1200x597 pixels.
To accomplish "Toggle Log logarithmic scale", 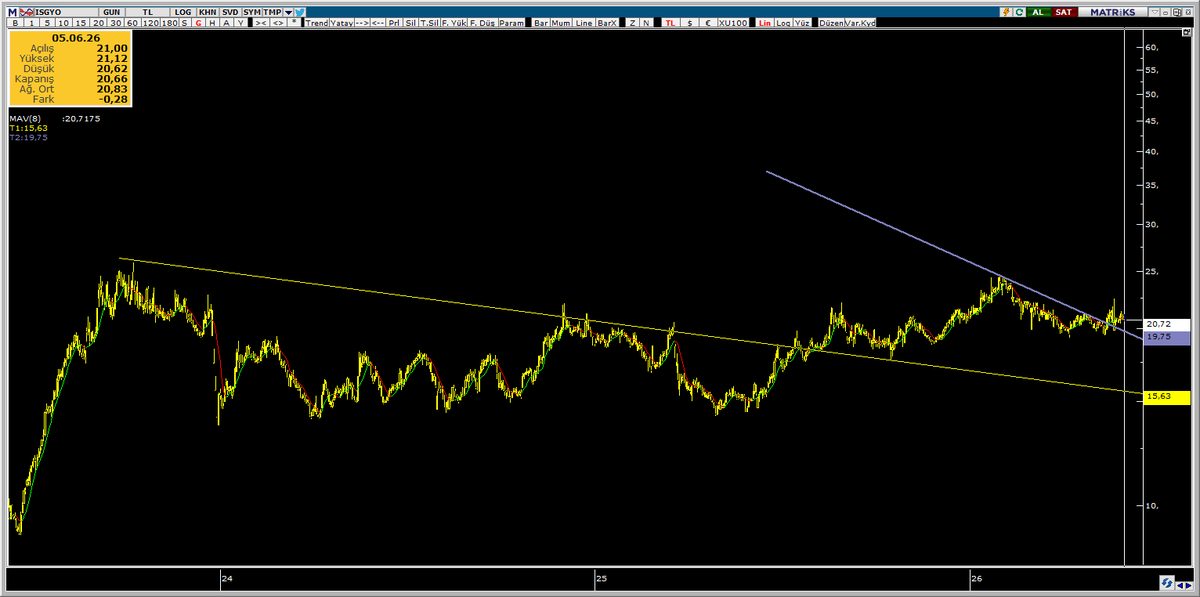I will 784,23.
